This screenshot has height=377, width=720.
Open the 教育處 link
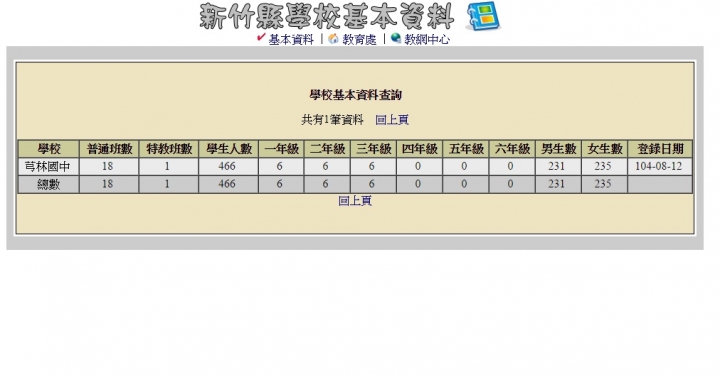[359, 40]
